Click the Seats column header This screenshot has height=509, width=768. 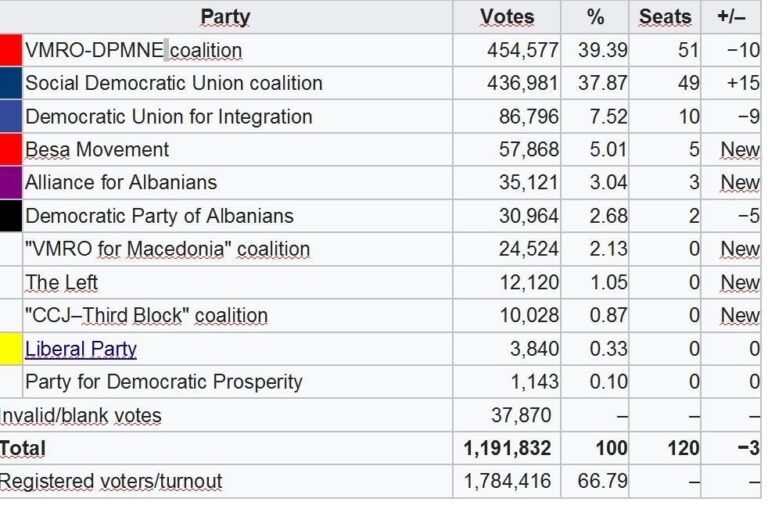click(x=665, y=17)
